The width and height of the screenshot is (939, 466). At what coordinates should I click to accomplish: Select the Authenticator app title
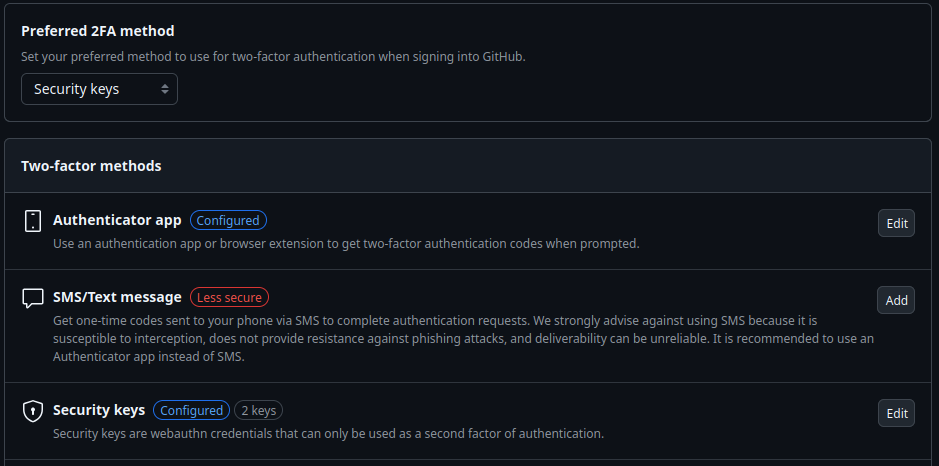pos(117,220)
